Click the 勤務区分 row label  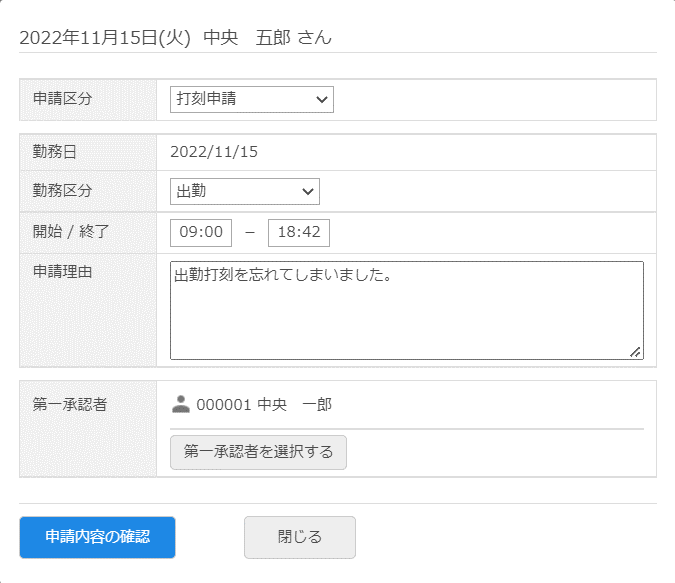(x=62, y=190)
